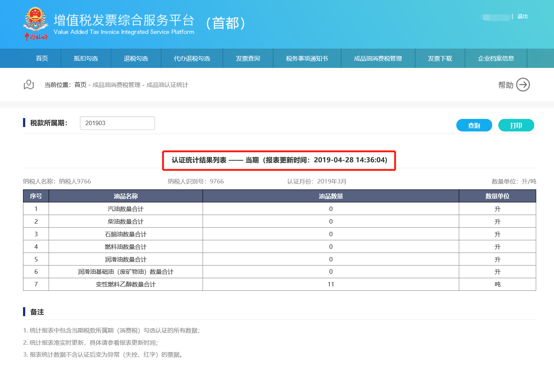Image resolution: width=554 pixels, height=374 pixels.
Task: Click the 打印 print button
Action: [x=516, y=125]
